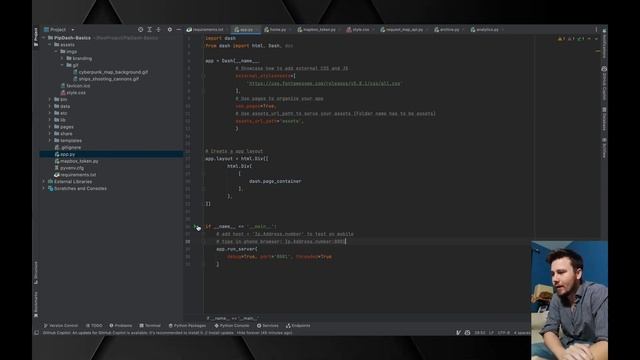Click Collapse All in Project panel toolbar
Viewport: 640px width, 360px height.
pos(158,29)
